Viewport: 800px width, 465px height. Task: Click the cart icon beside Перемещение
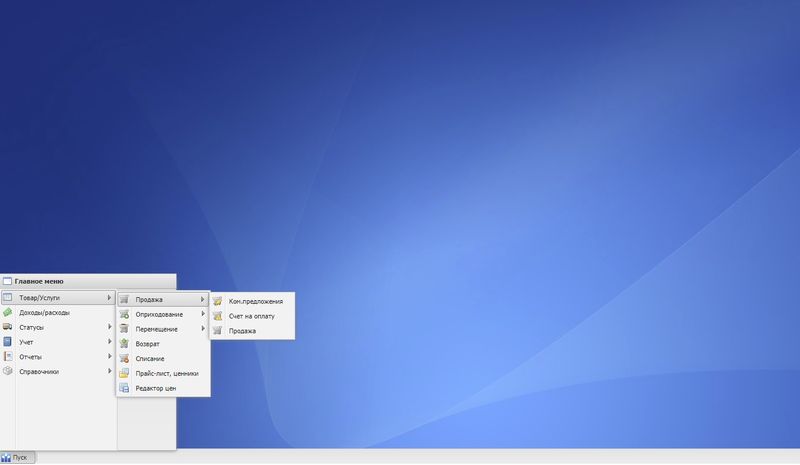(x=124, y=329)
